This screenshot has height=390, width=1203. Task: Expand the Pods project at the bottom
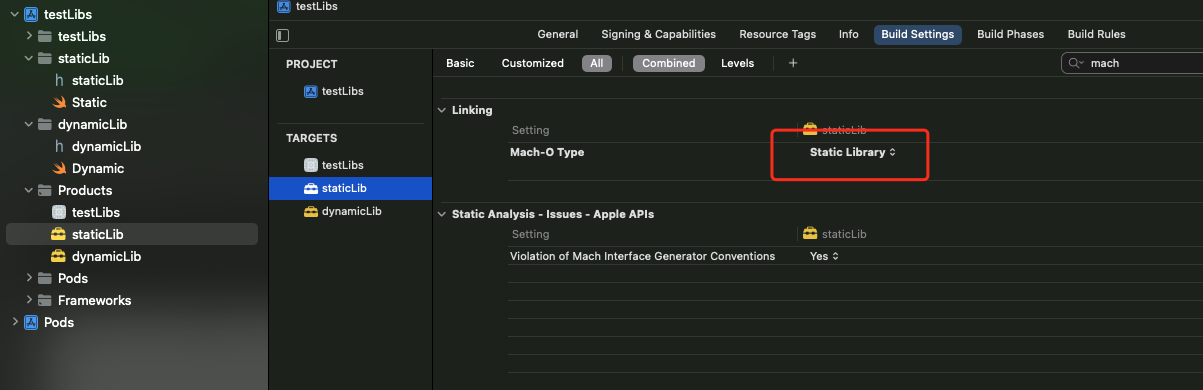click(x=14, y=322)
